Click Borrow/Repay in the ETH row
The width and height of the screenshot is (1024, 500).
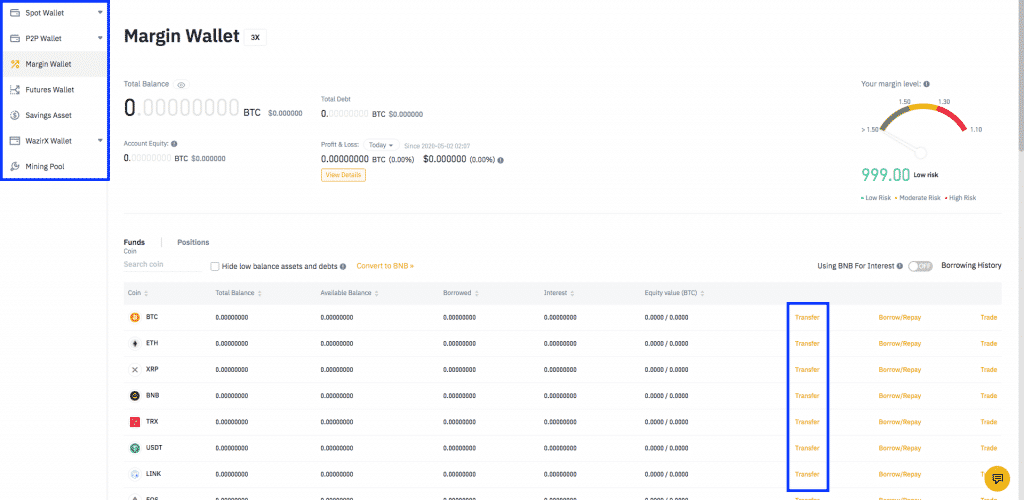point(900,343)
